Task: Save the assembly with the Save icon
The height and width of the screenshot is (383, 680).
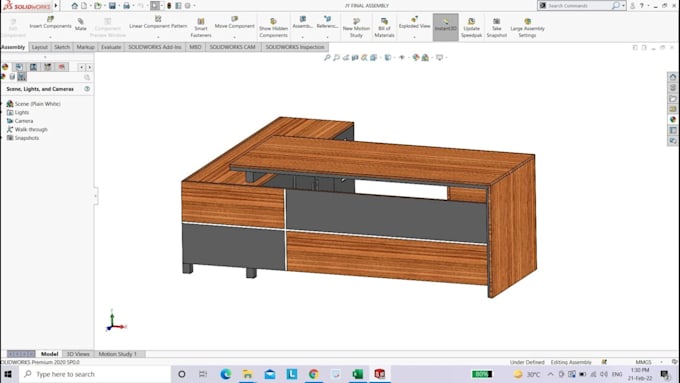Action: 112,6
